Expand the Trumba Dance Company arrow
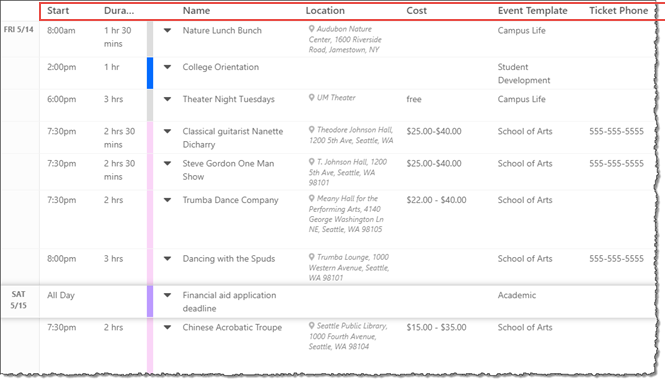665x382 pixels. click(x=168, y=200)
